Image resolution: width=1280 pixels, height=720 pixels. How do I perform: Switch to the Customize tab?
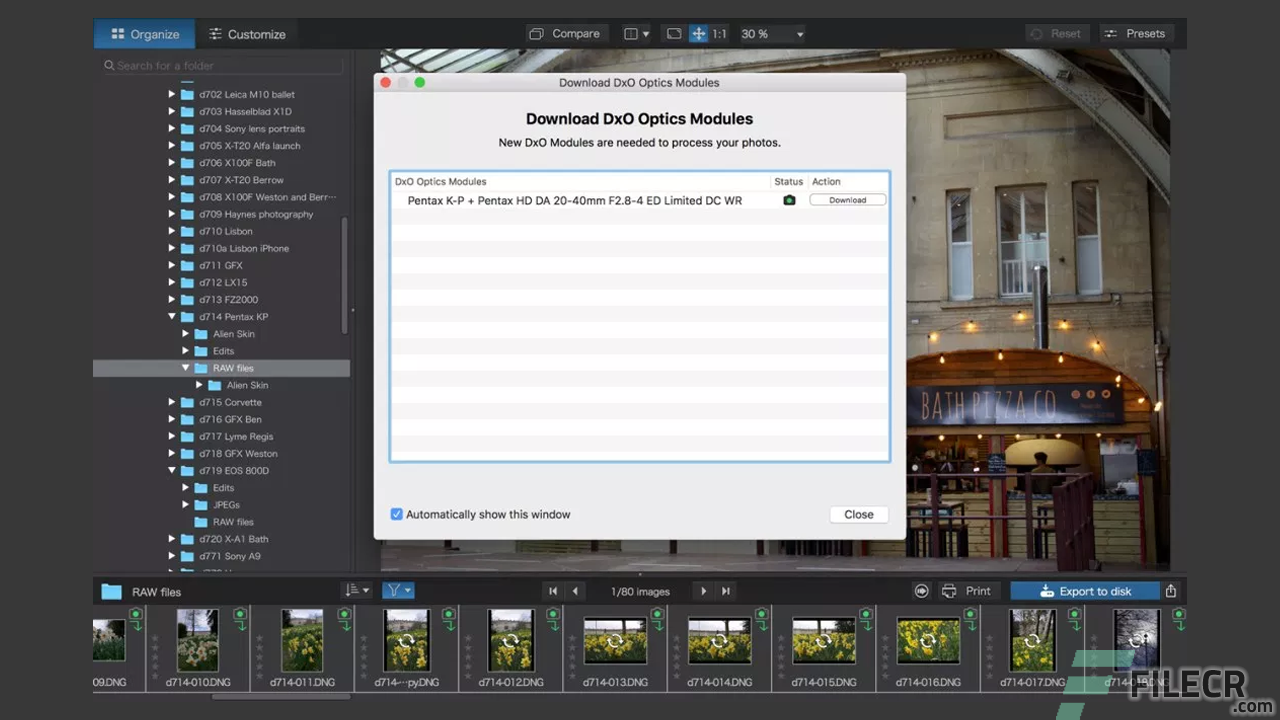tap(247, 34)
